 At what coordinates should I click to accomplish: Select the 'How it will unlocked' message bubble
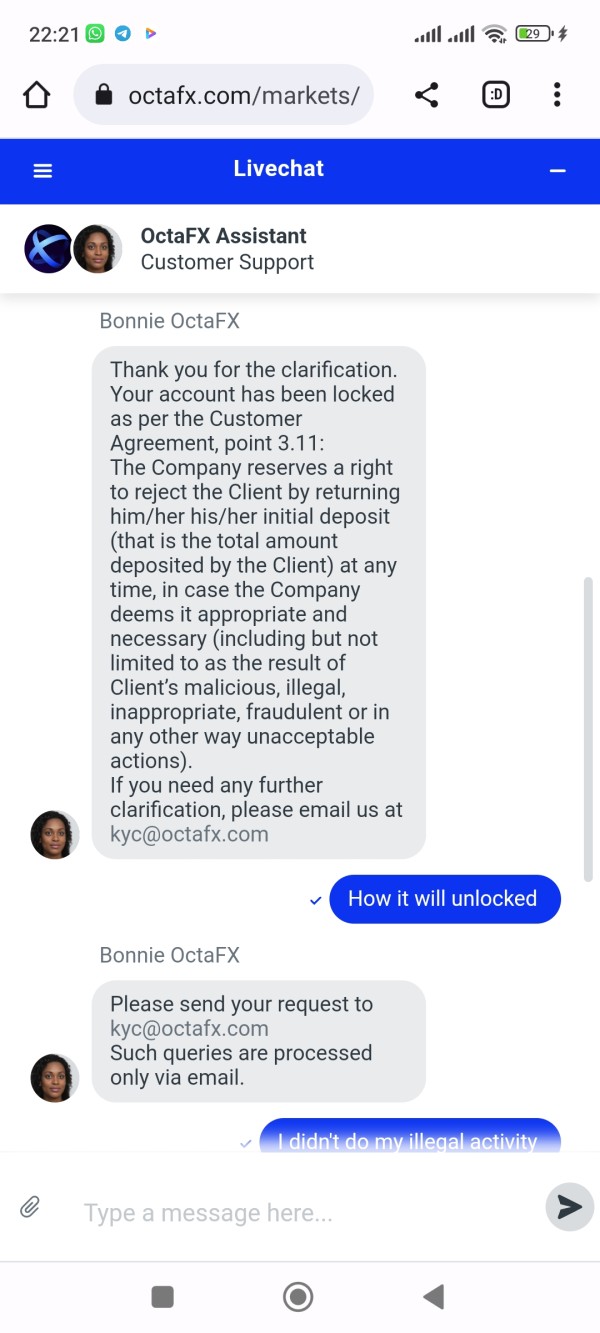tap(445, 898)
